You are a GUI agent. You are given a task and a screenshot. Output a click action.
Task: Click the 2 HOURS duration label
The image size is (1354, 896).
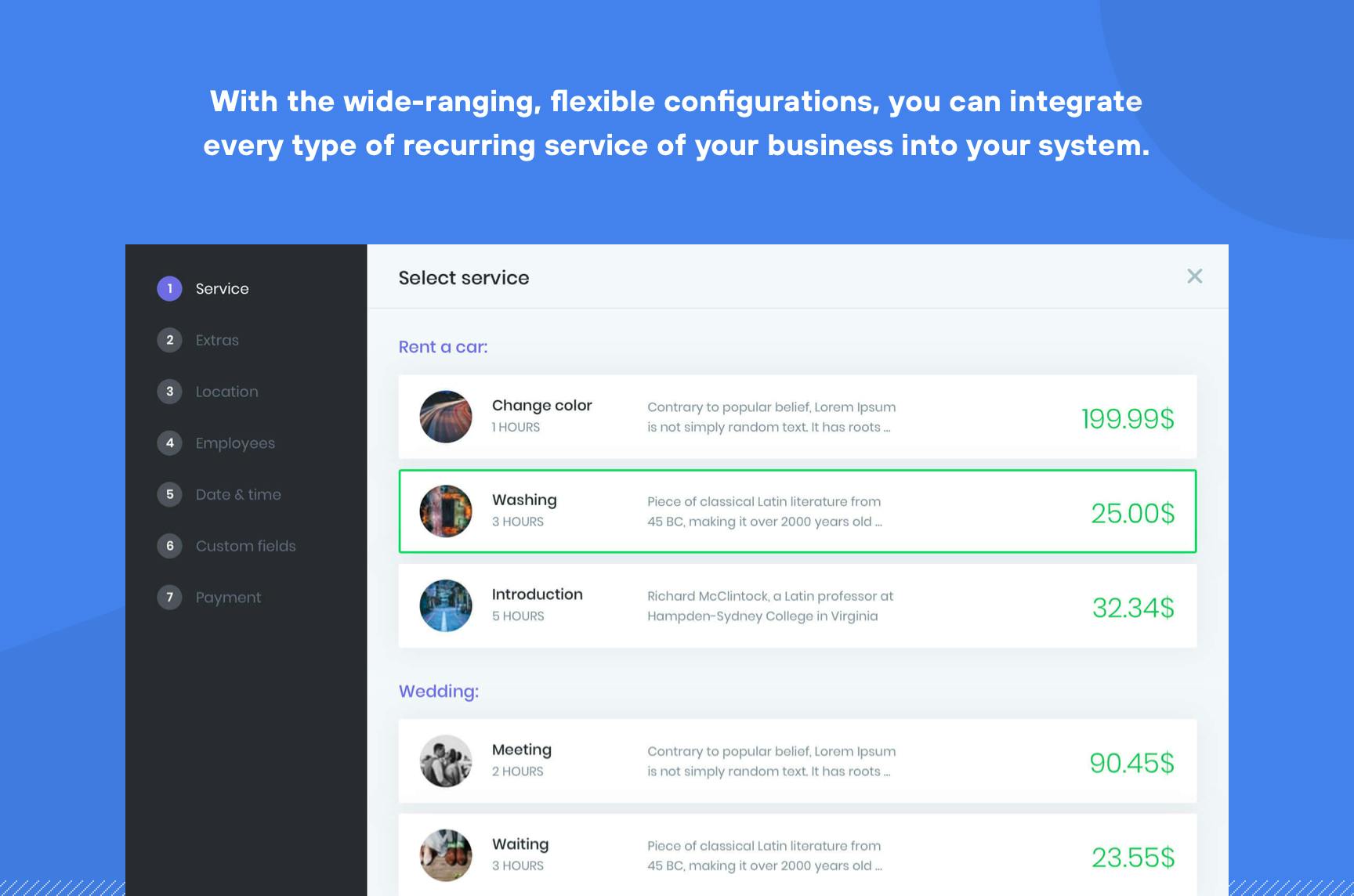[517, 771]
